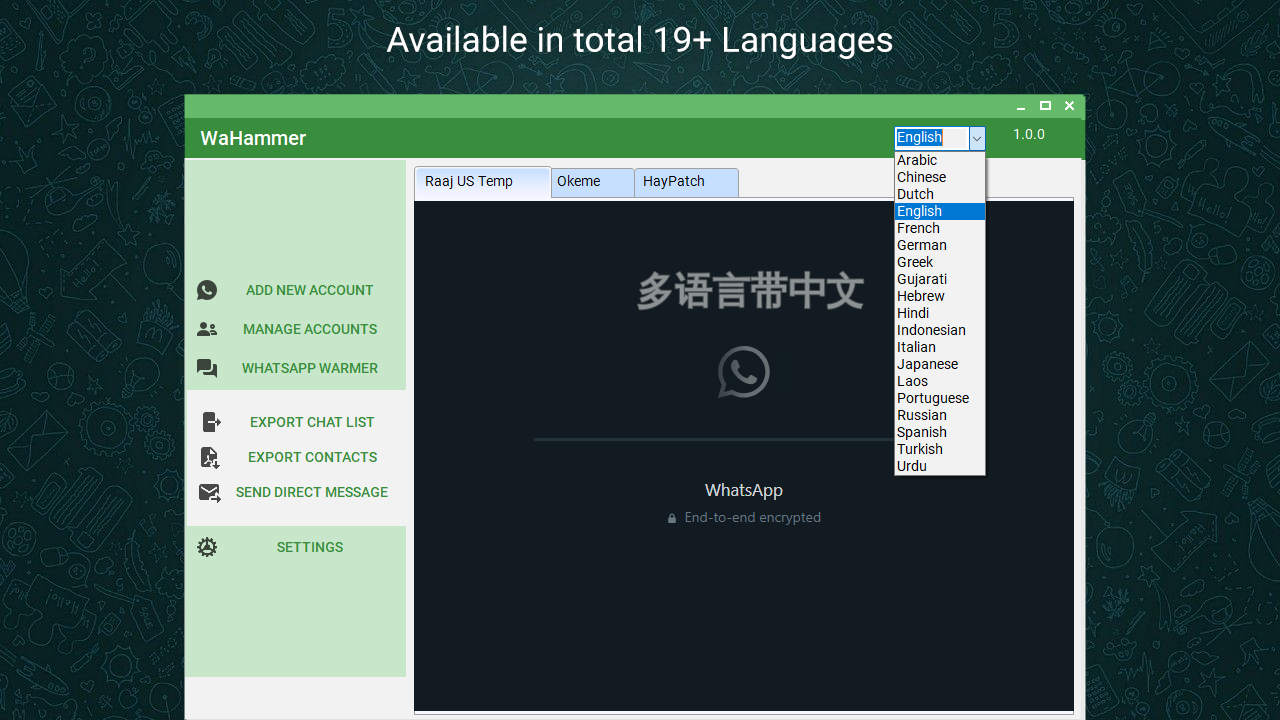
Task: Choose Export Chat List
Action: coord(312,422)
